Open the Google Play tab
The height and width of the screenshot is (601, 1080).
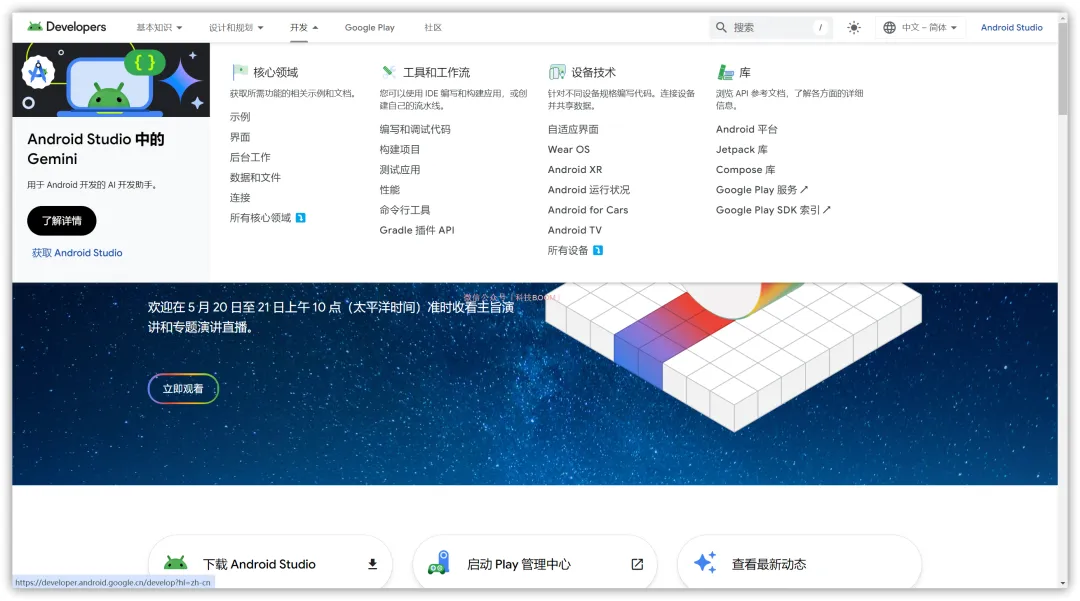click(x=370, y=28)
